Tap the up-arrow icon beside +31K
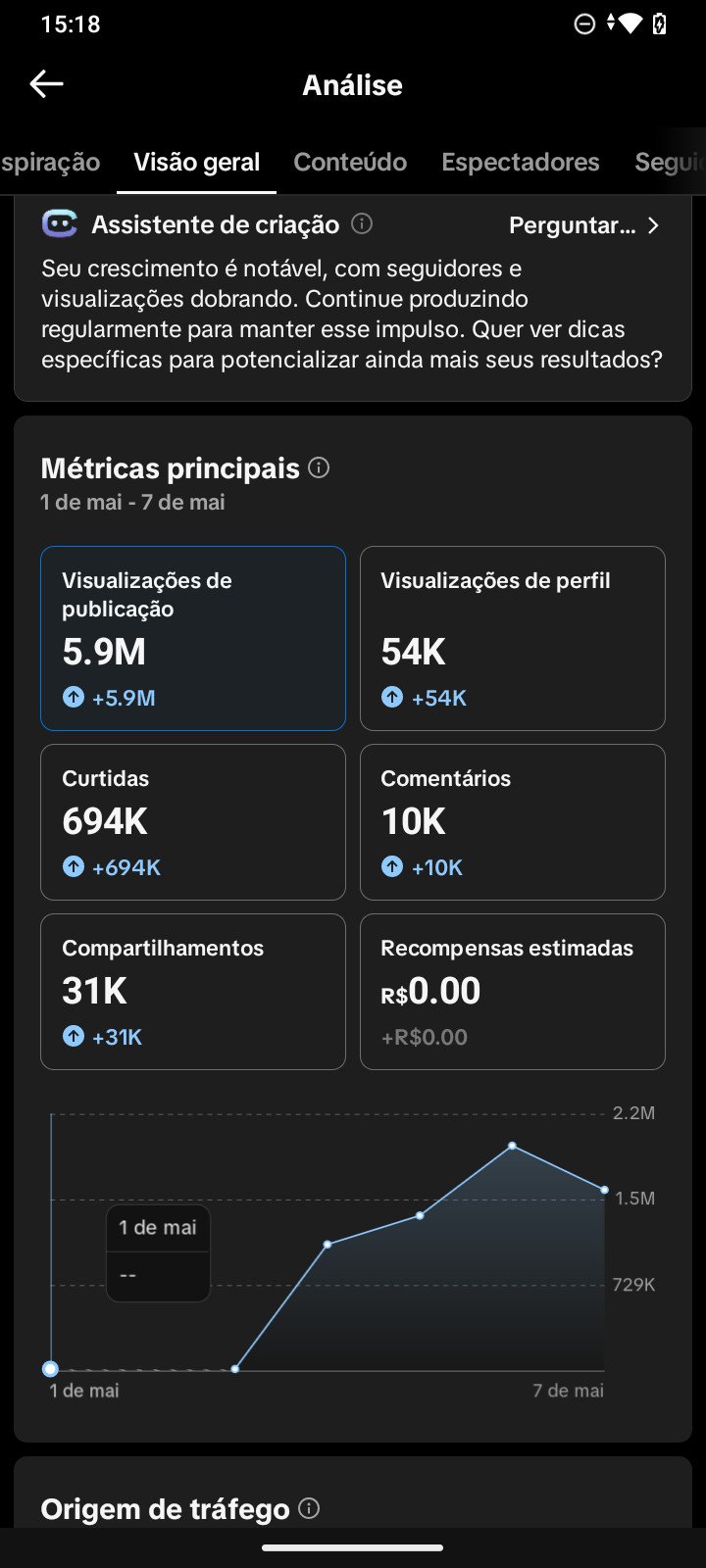This screenshot has height=1568, width=706. click(74, 1037)
